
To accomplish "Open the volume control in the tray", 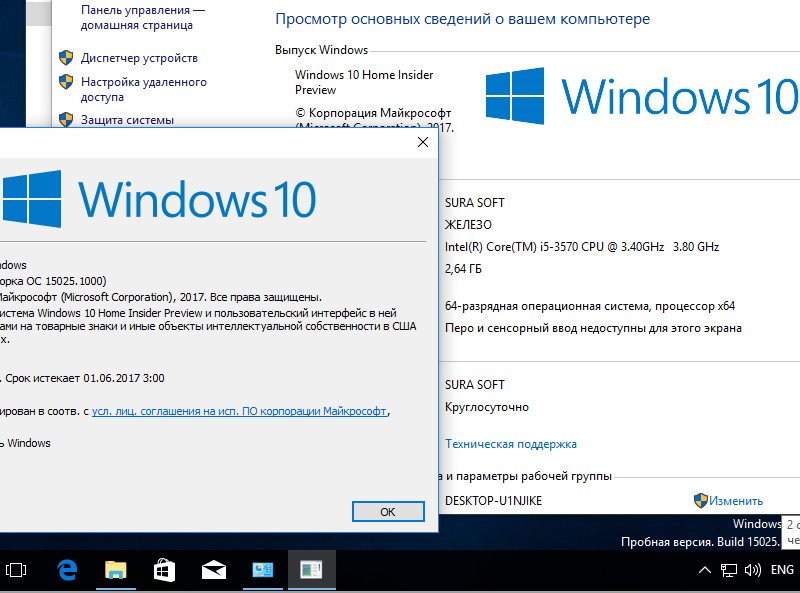I will (x=751, y=570).
